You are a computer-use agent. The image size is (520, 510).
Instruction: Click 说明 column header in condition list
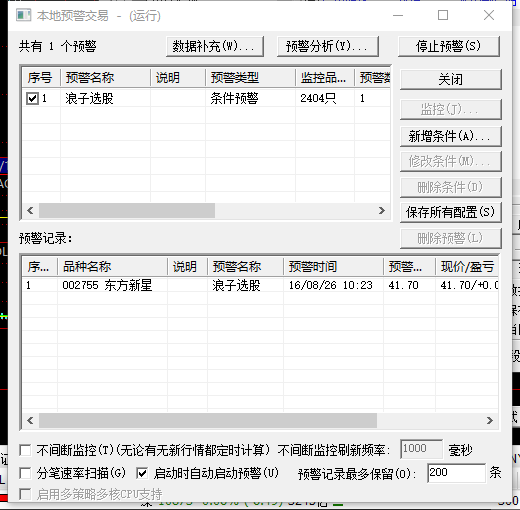pyautogui.click(x=178, y=78)
